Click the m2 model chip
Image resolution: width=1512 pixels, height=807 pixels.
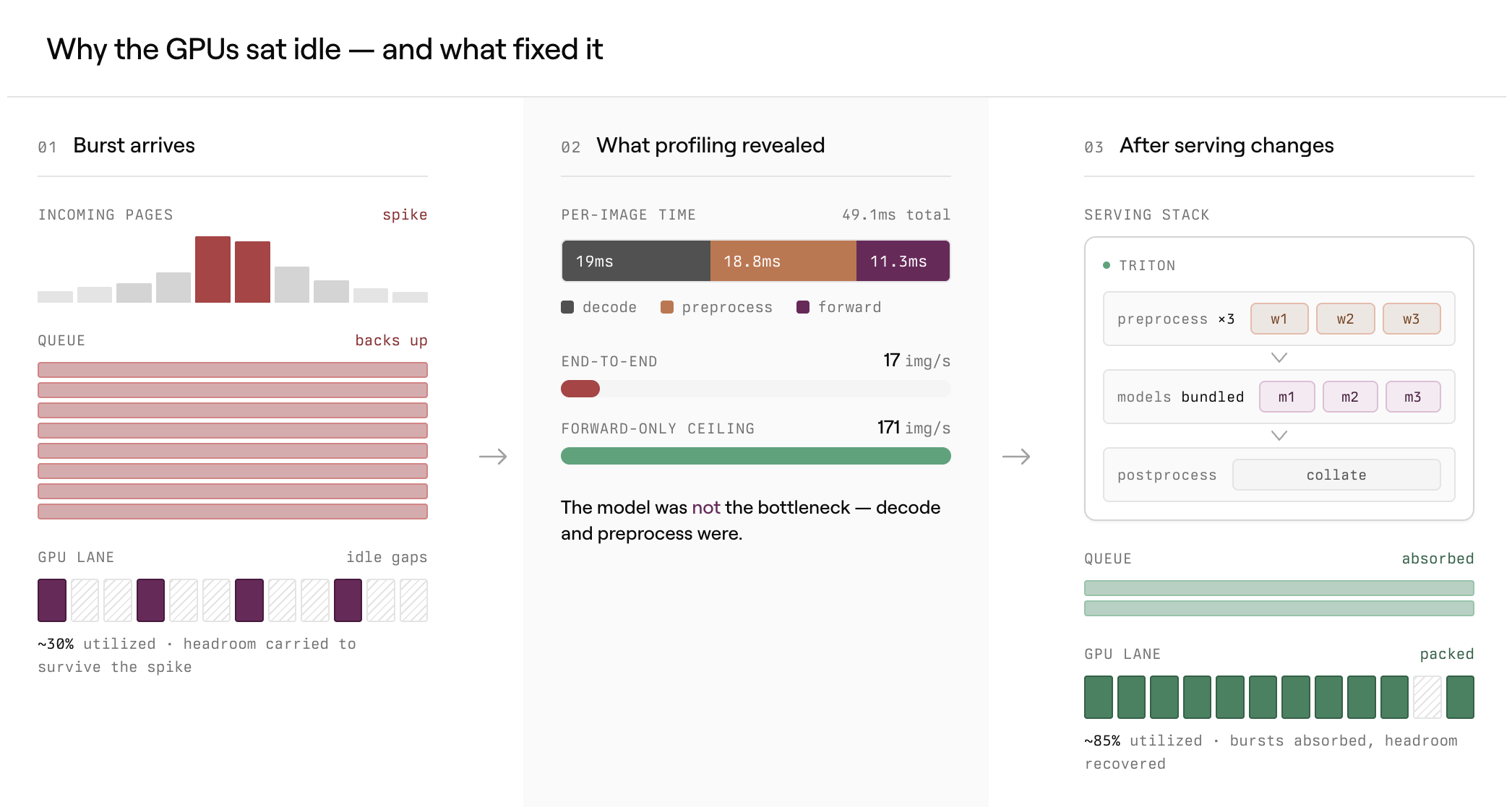click(1350, 397)
